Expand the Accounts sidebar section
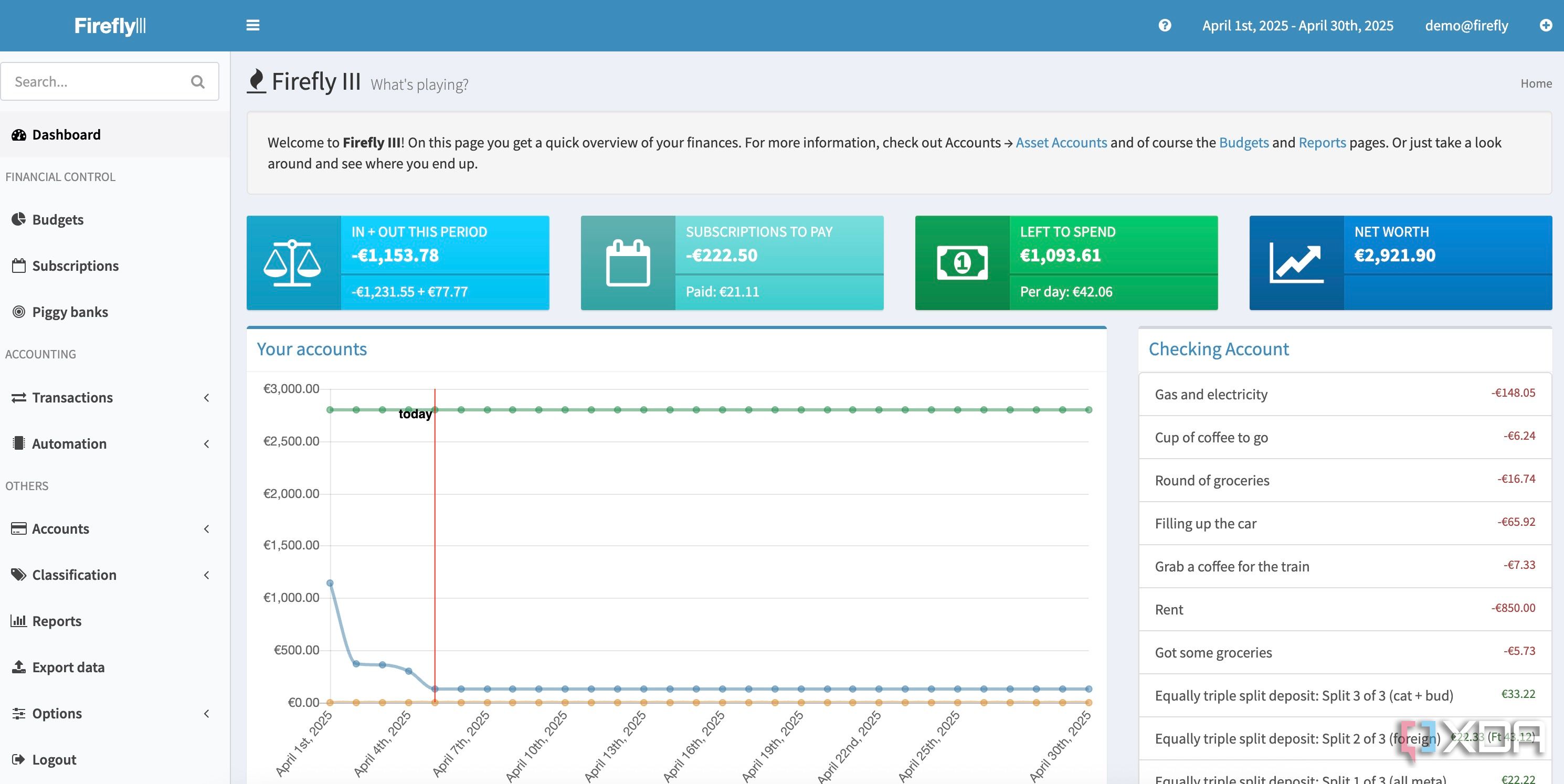The width and height of the screenshot is (1564, 784). pyautogui.click(x=61, y=529)
